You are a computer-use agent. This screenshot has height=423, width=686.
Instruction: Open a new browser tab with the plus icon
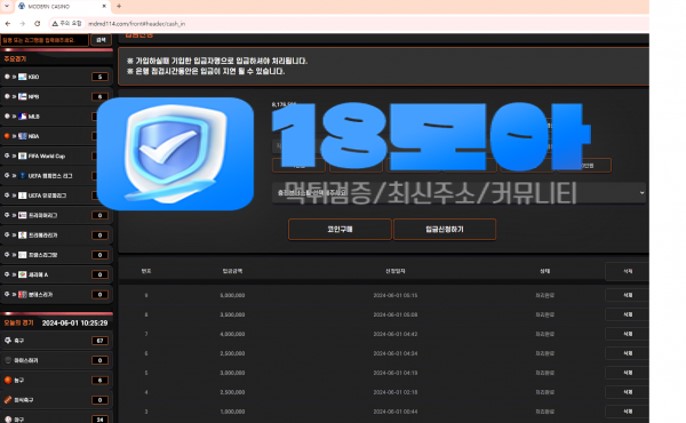click(119, 6)
